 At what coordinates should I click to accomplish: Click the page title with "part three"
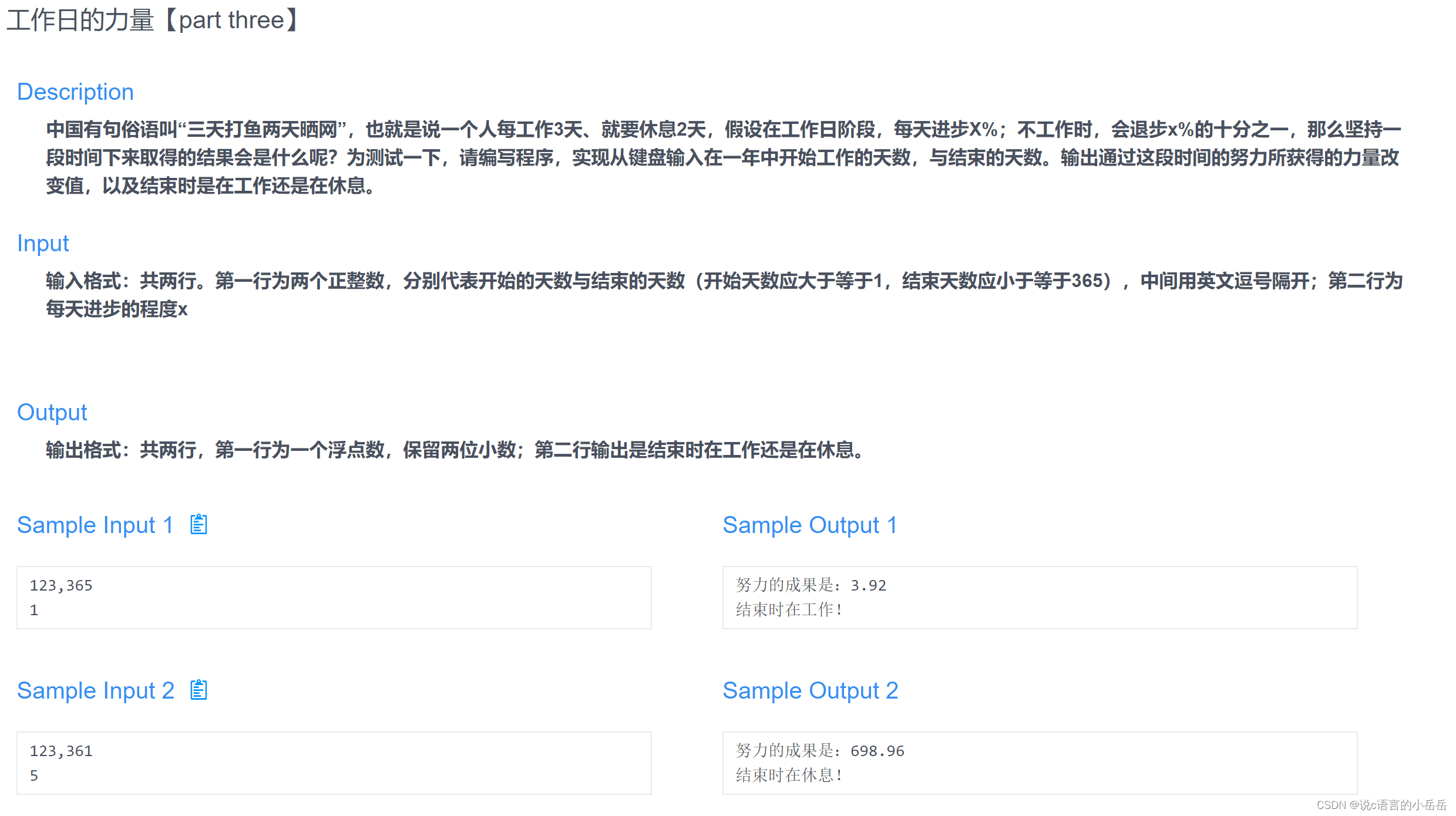pos(154,21)
